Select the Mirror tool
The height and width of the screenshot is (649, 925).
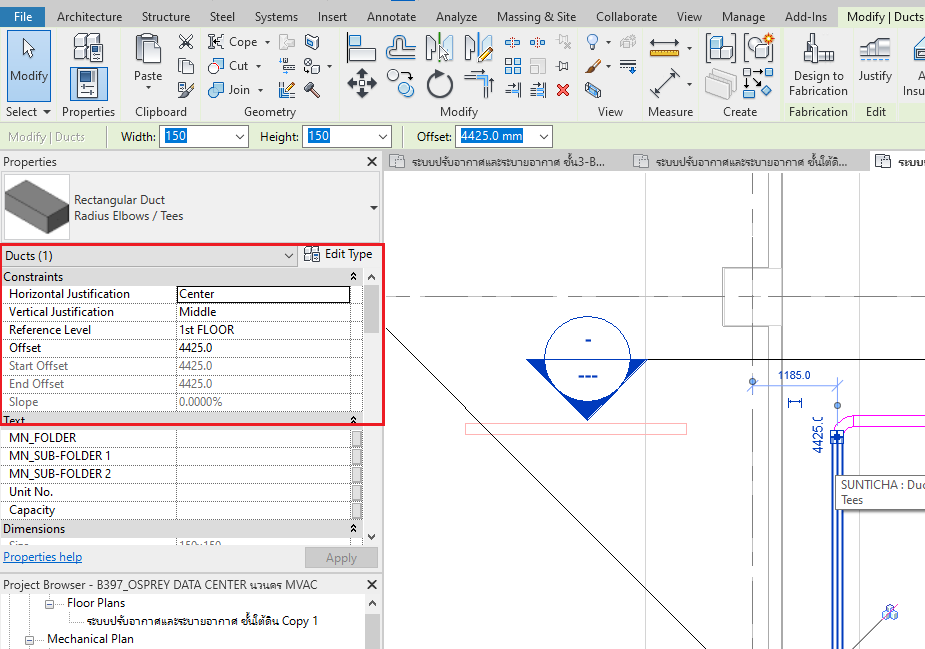[438, 46]
